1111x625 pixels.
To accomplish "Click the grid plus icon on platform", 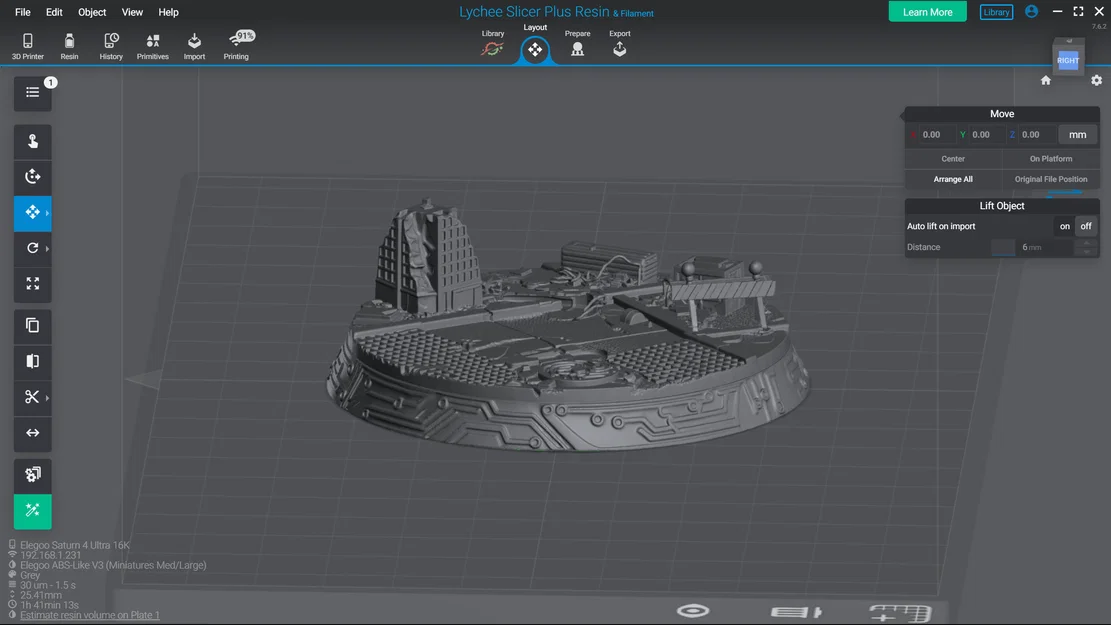I will [x=900, y=613].
